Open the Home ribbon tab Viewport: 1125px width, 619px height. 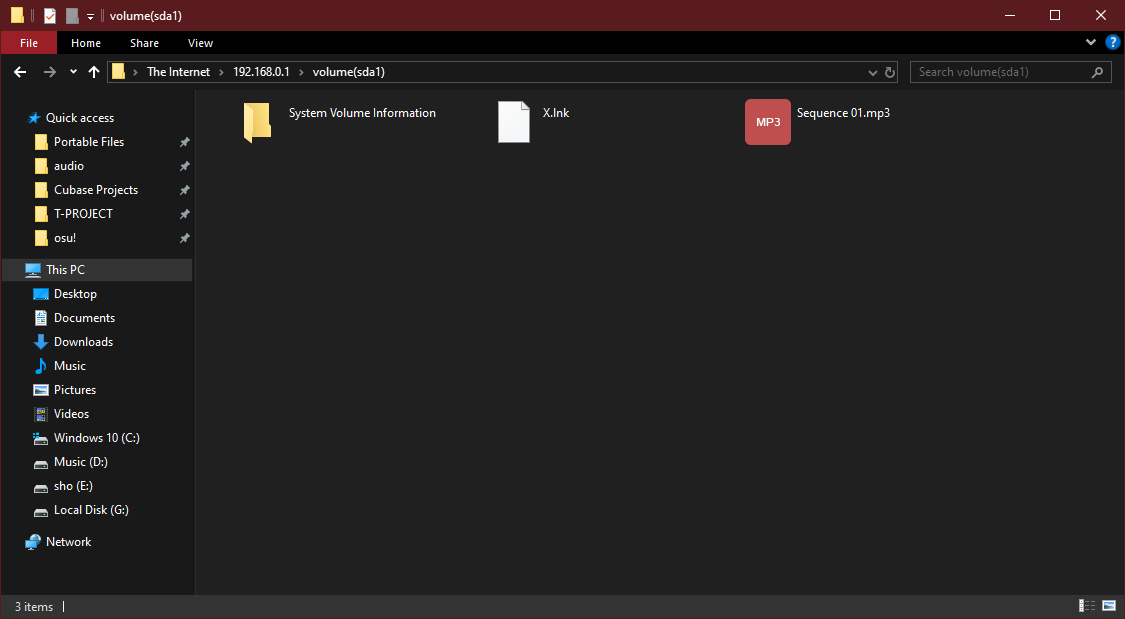tap(86, 43)
